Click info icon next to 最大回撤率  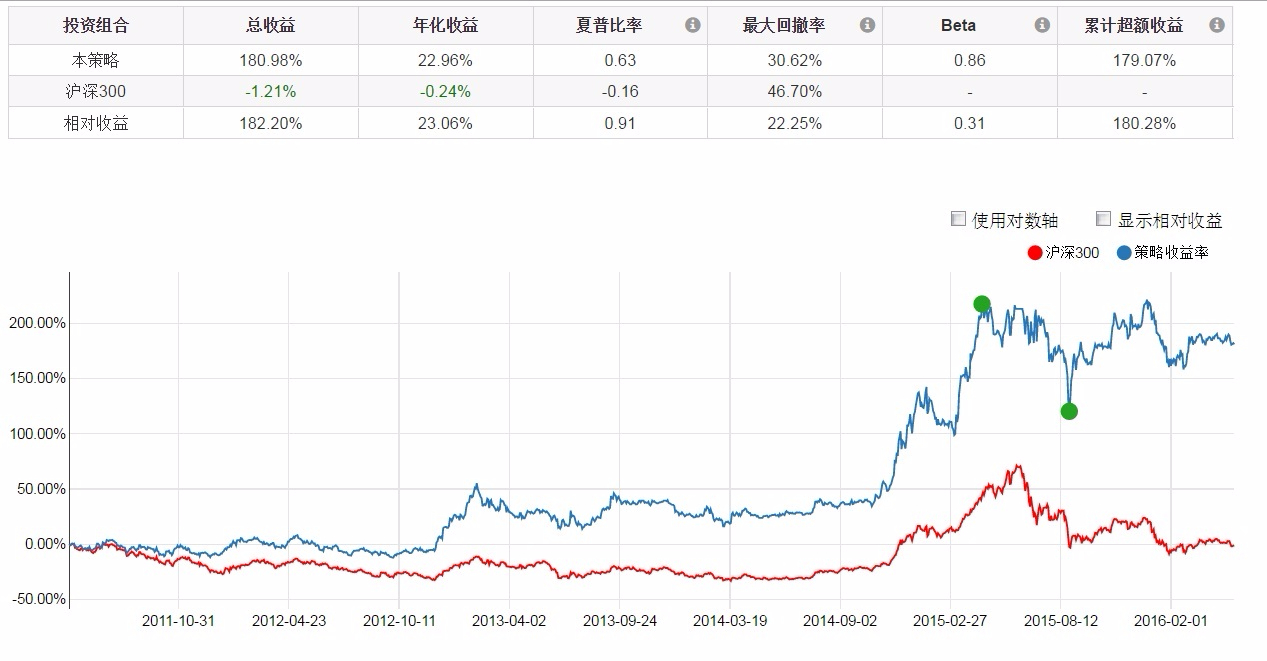[867, 25]
